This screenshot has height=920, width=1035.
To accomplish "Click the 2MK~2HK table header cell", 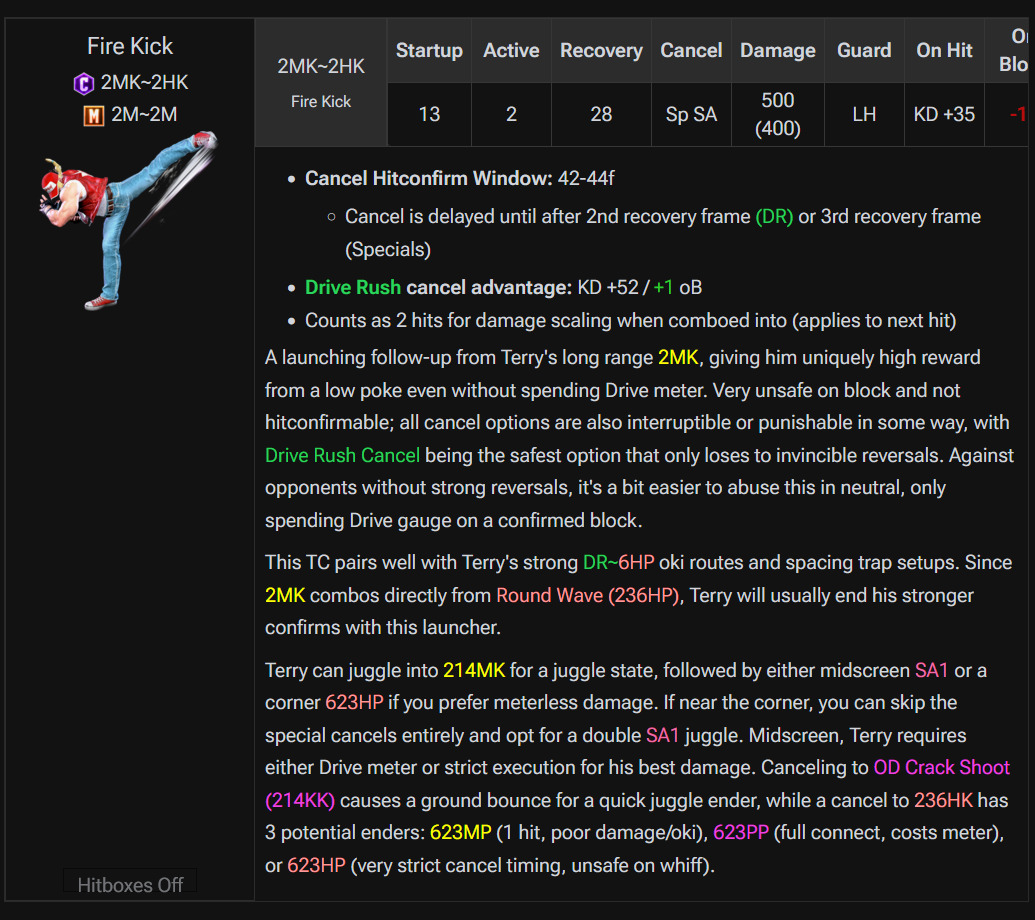I will (321, 82).
